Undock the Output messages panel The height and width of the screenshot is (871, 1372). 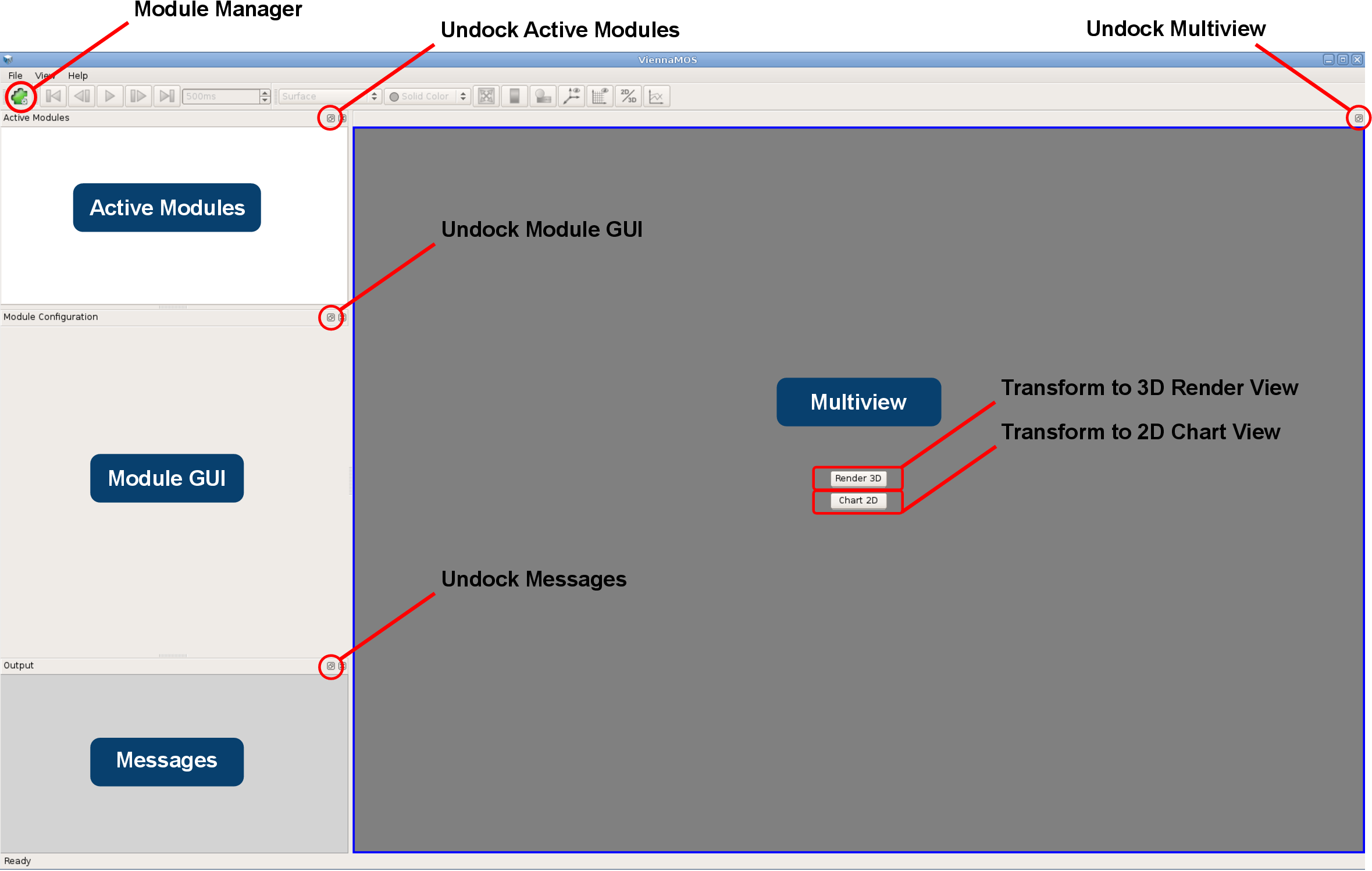[330, 666]
